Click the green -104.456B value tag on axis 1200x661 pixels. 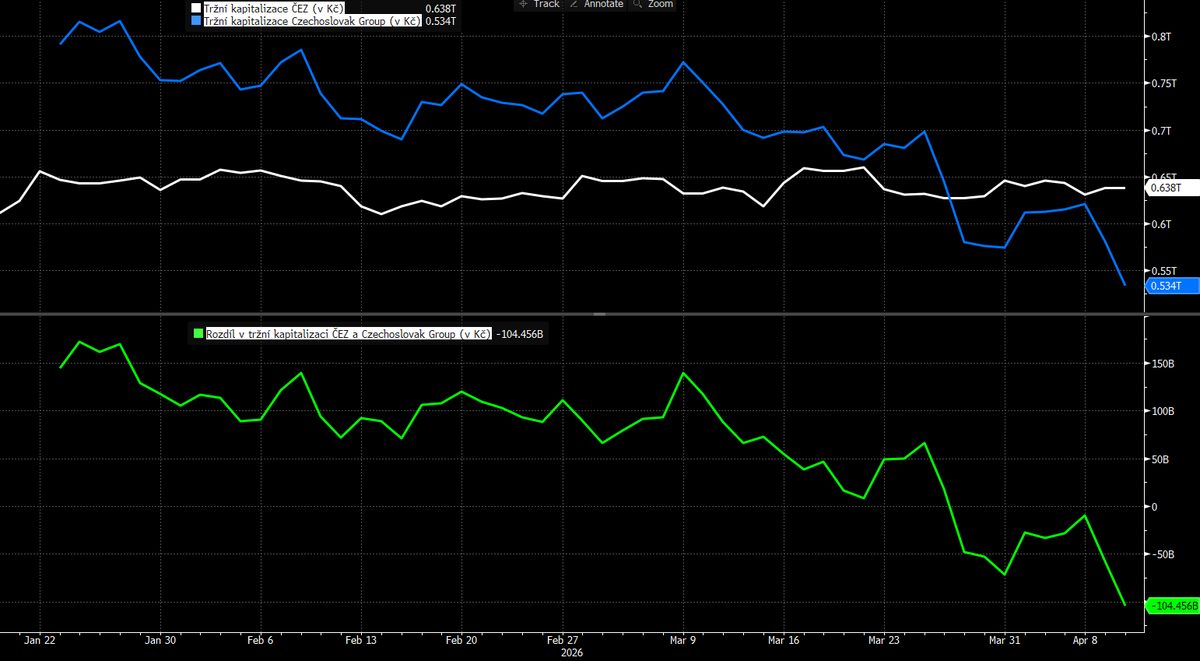click(1172, 606)
